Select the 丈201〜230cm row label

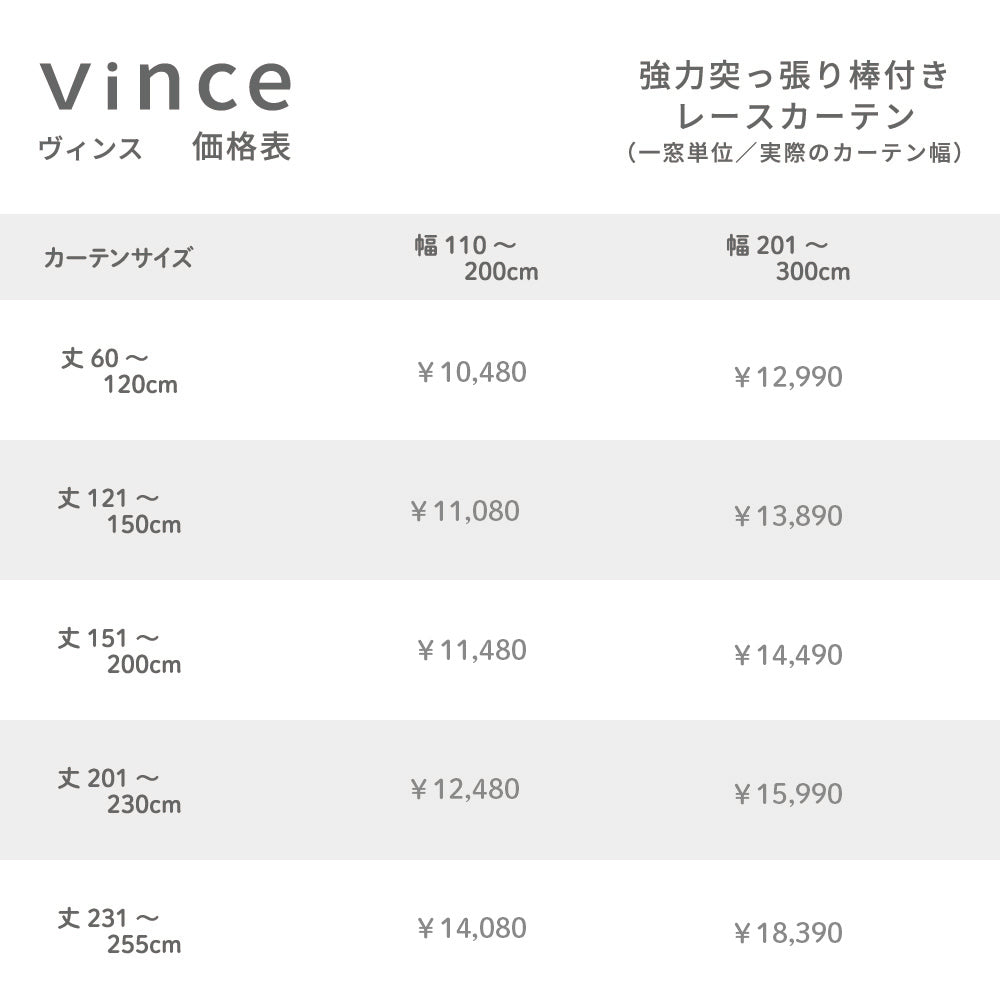(119, 790)
